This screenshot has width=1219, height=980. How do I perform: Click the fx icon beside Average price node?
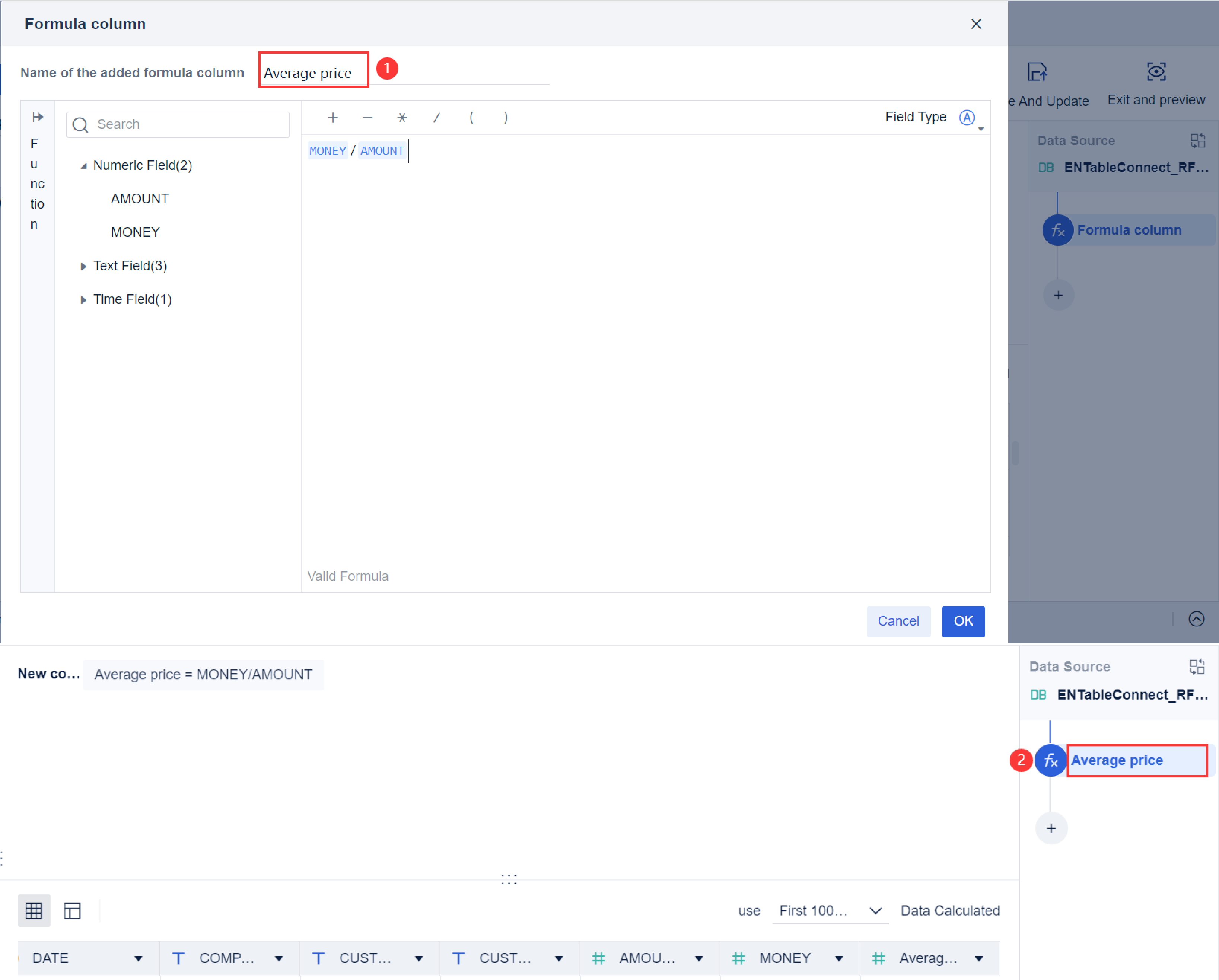[x=1050, y=761]
